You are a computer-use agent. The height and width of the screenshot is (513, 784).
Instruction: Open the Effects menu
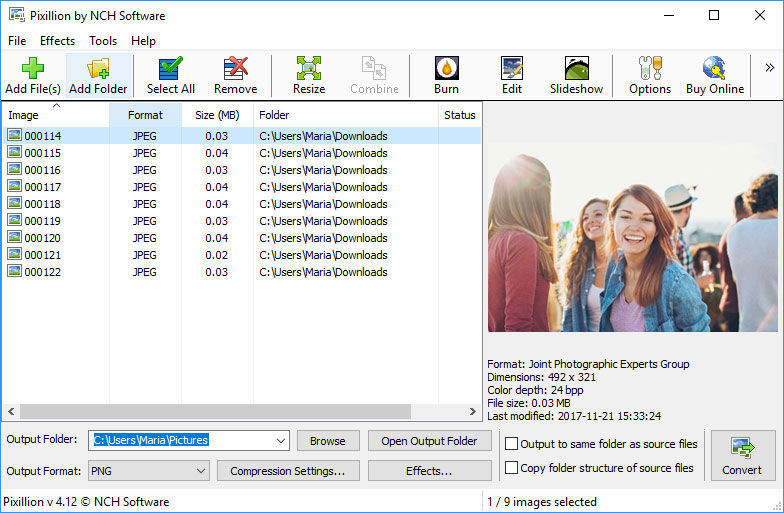click(57, 41)
